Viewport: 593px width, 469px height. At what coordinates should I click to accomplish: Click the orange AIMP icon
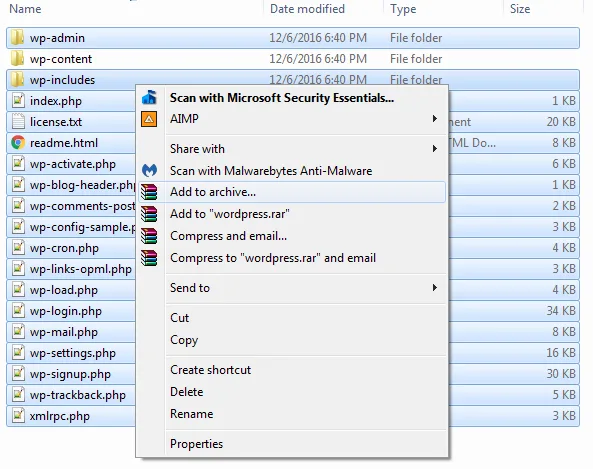pos(149,119)
